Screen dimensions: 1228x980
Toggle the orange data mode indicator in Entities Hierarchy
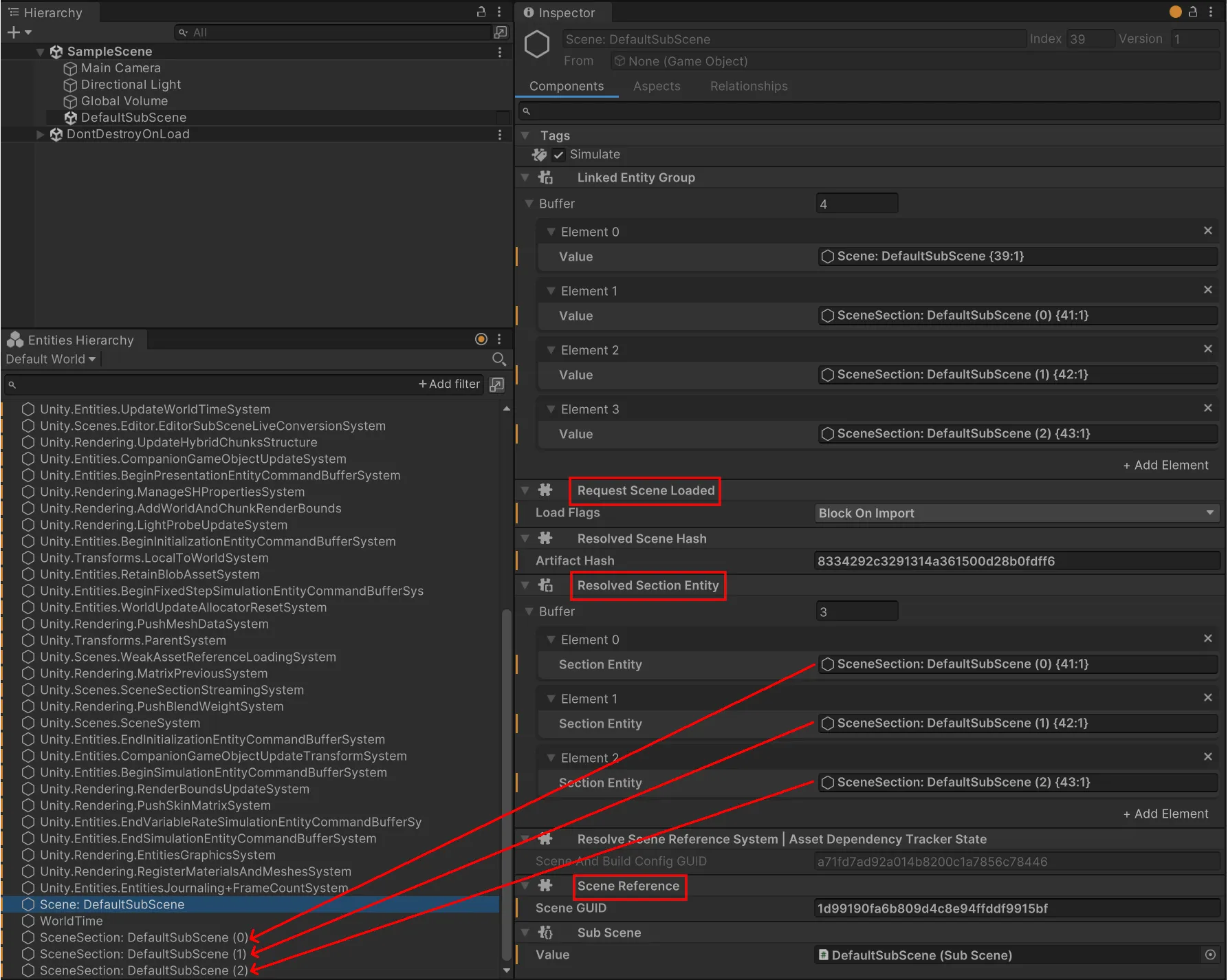(x=481, y=339)
